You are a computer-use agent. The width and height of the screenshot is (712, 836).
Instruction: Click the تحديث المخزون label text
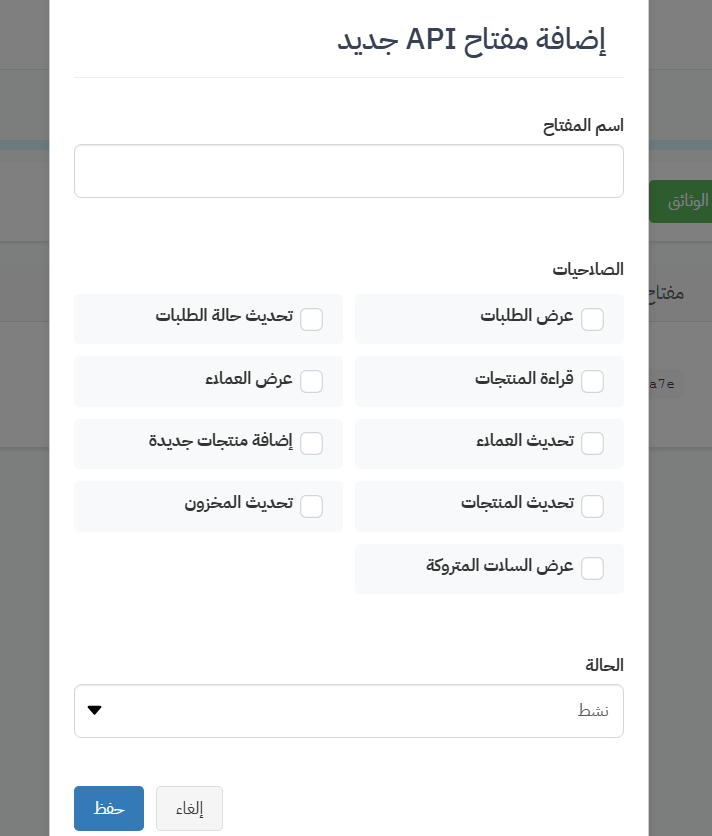click(x=239, y=503)
